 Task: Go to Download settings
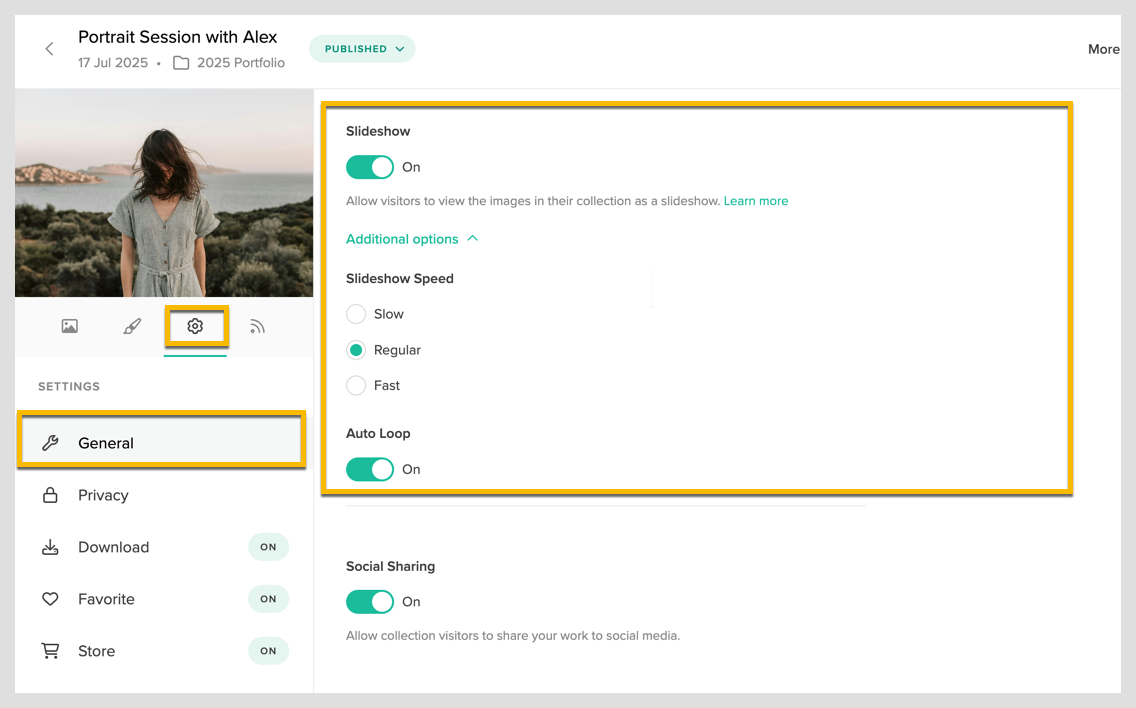114,547
